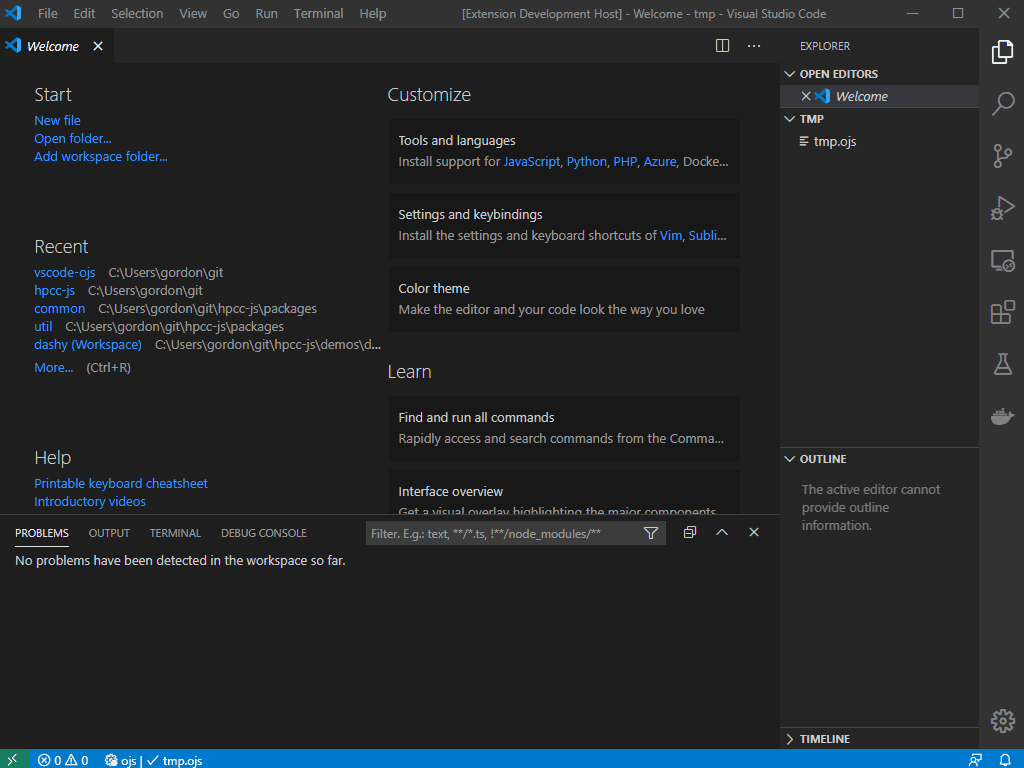Viewport: 1024px width, 768px height.
Task: Switch to the Output panel tab
Action: click(x=109, y=534)
